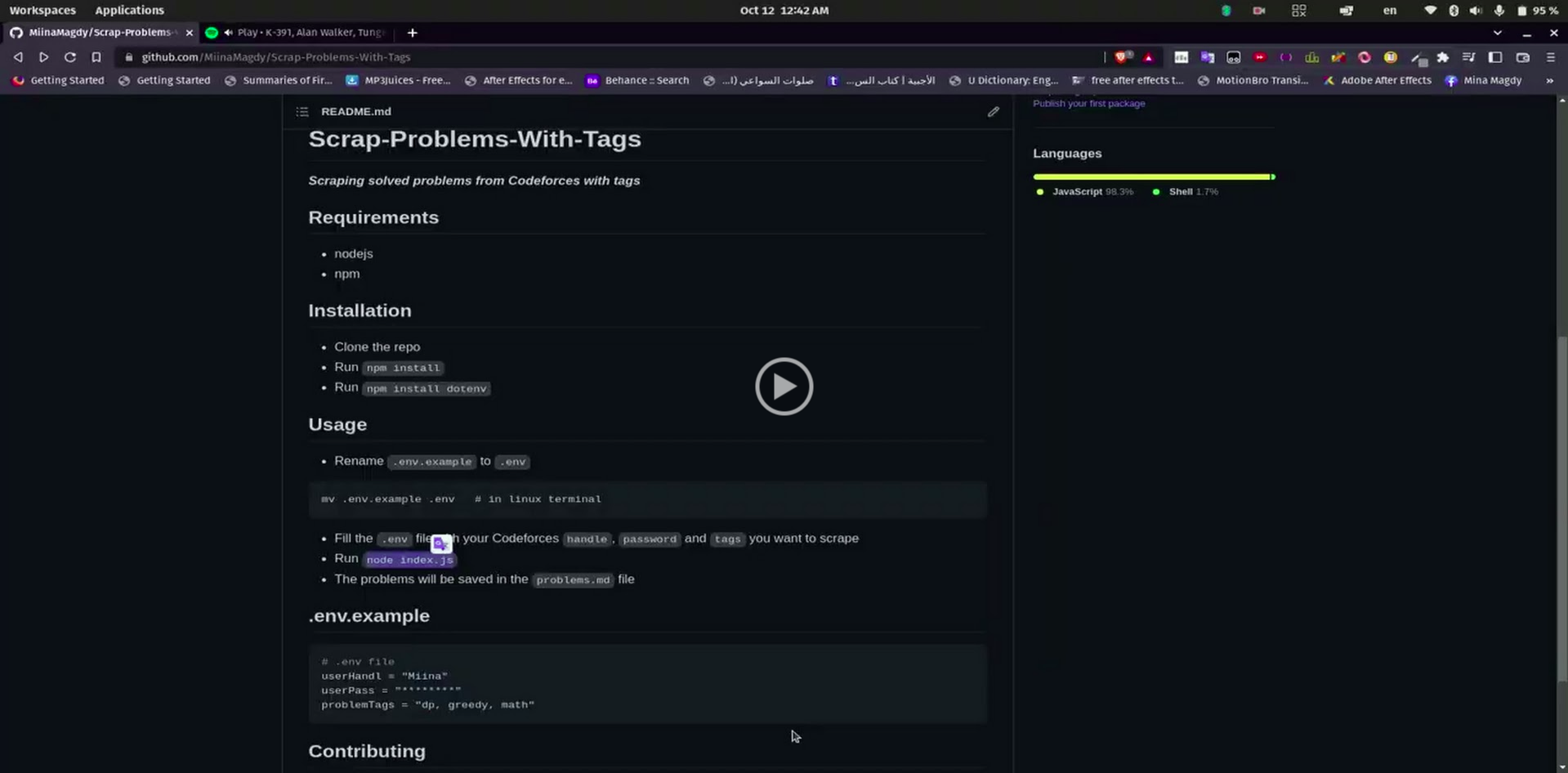Open the color picker pen extension icon

click(1418, 58)
